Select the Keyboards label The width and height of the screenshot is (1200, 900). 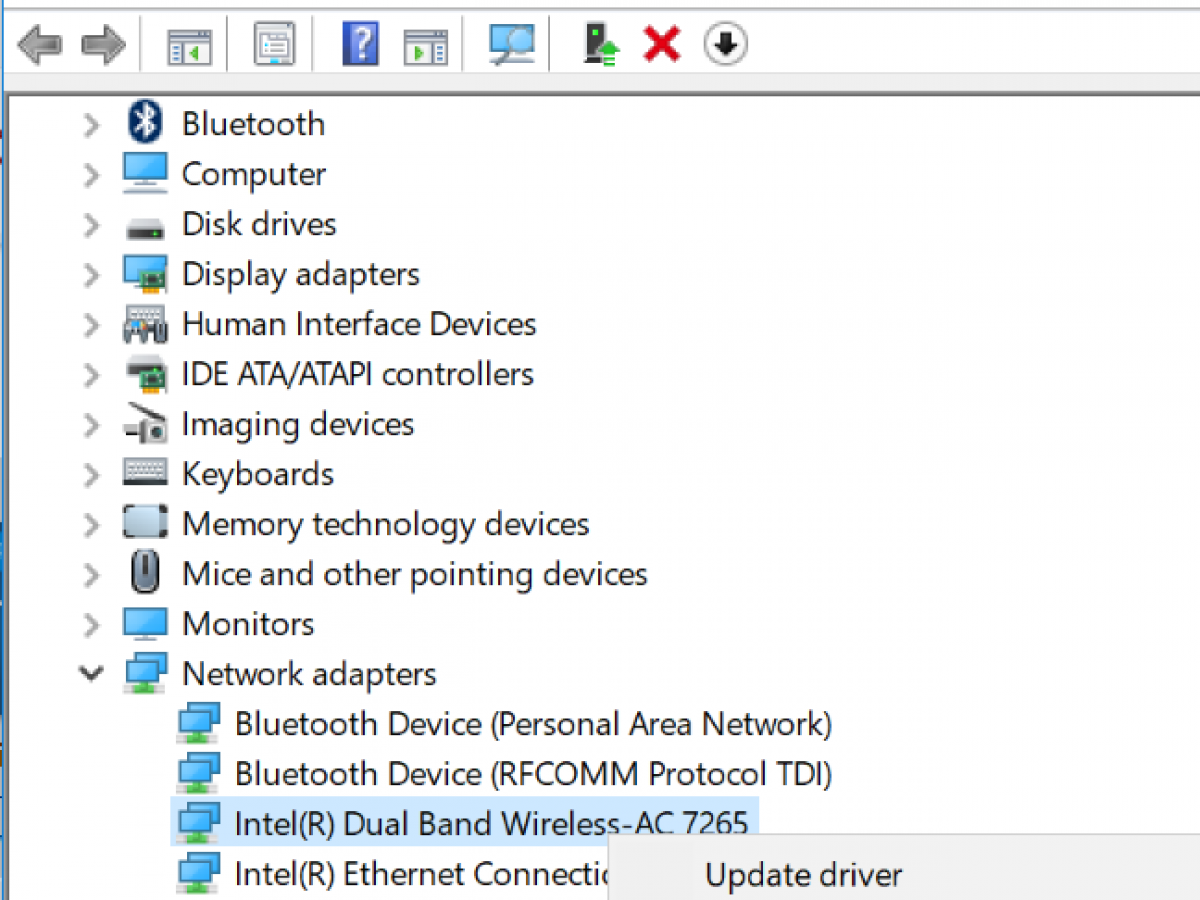pyautogui.click(x=258, y=474)
